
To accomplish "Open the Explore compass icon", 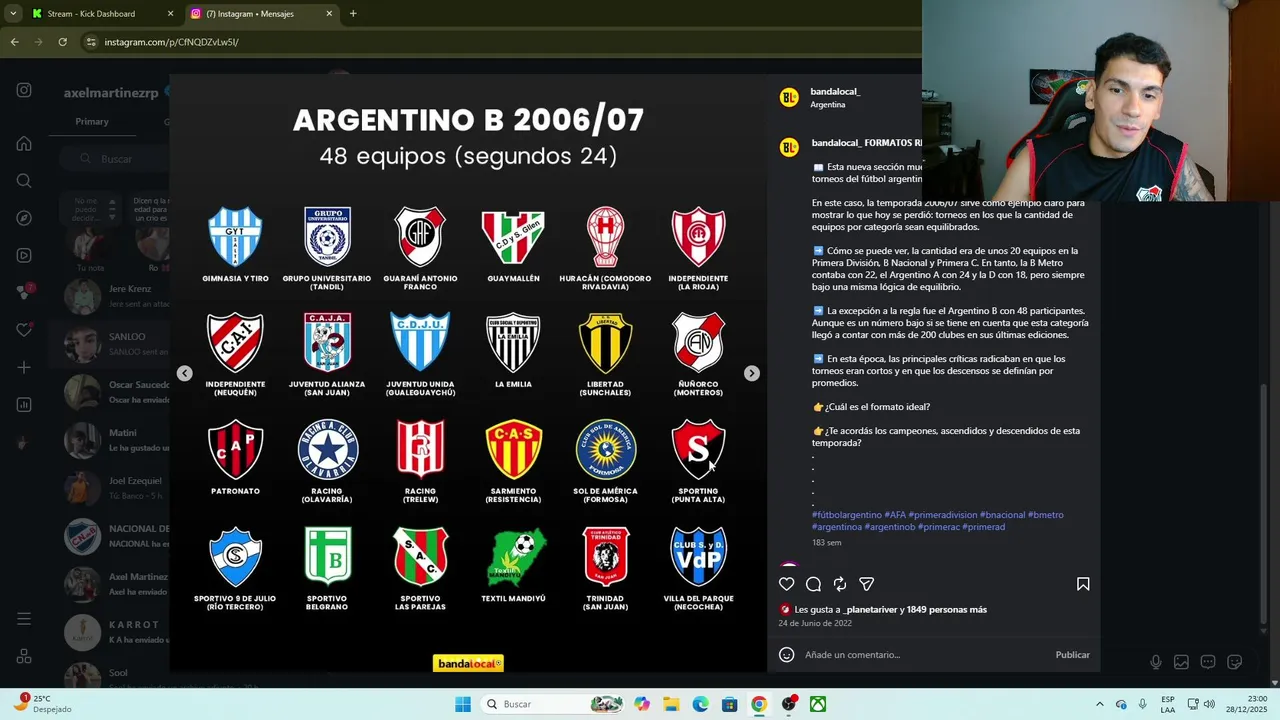I will (24, 218).
